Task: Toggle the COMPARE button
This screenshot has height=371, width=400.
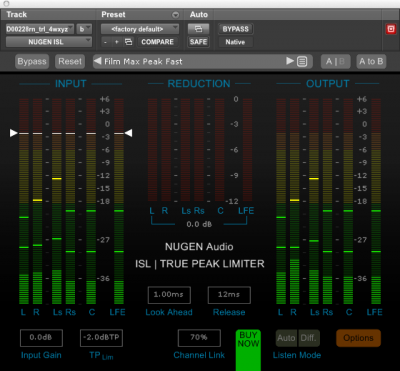Action: pyautogui.click(x=157, y=42)
